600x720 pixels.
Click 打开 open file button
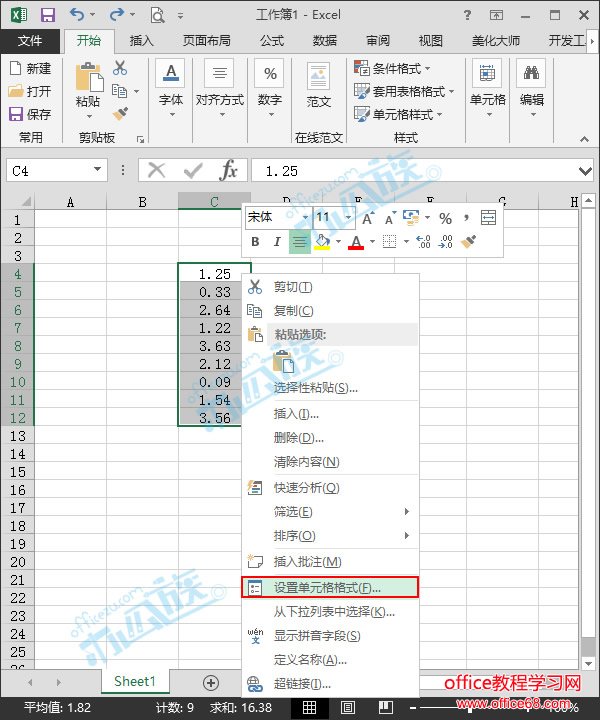pyautogui.click(x=30, y=91)
